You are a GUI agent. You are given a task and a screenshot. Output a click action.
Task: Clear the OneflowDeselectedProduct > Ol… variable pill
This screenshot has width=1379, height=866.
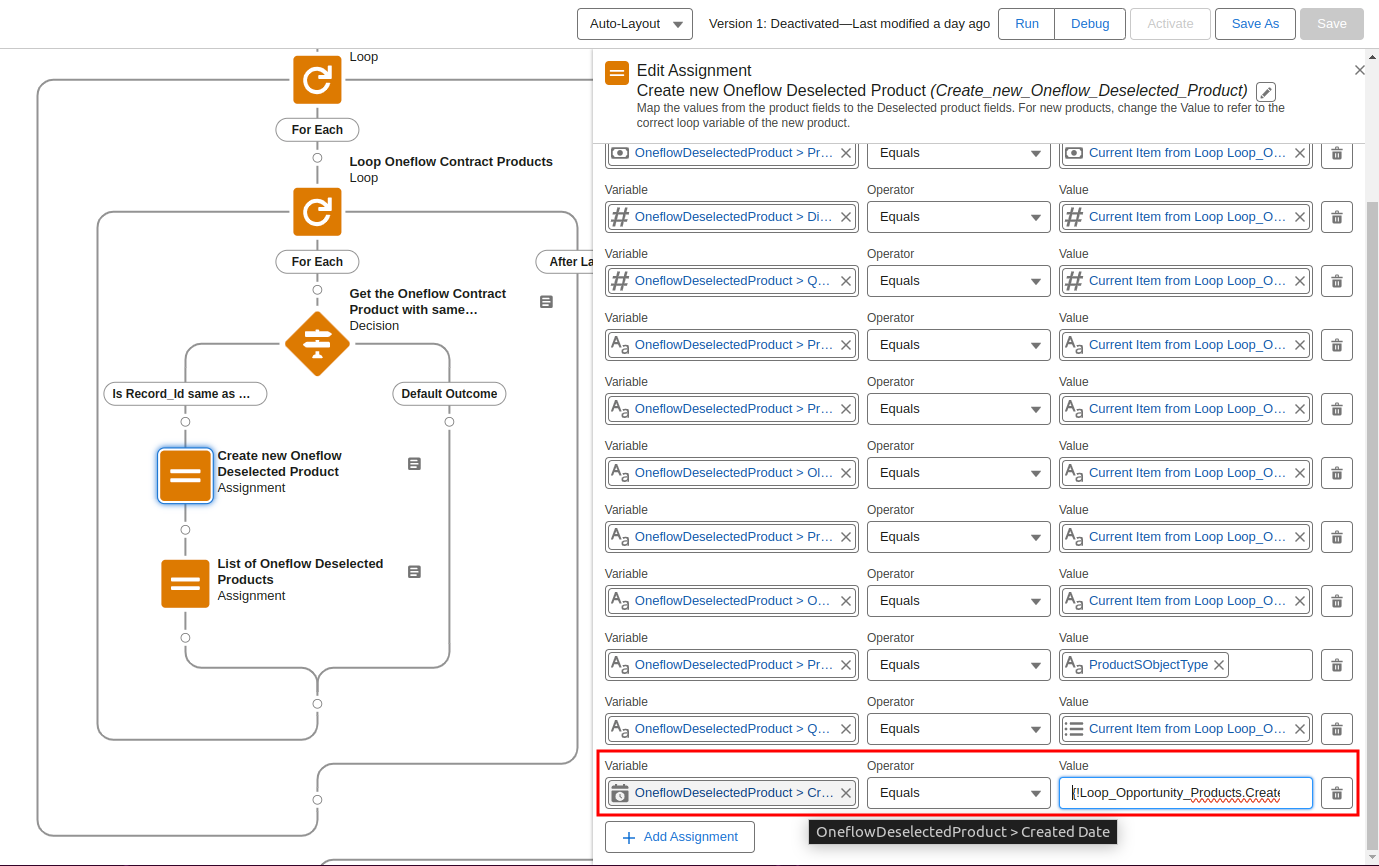coord(845,473)
